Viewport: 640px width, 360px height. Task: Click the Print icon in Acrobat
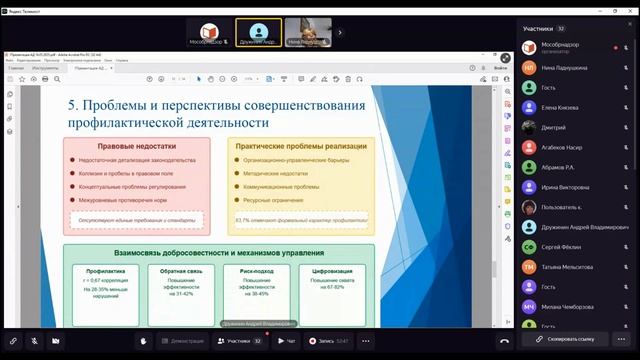pyautogui.click(x=45, y=79)
